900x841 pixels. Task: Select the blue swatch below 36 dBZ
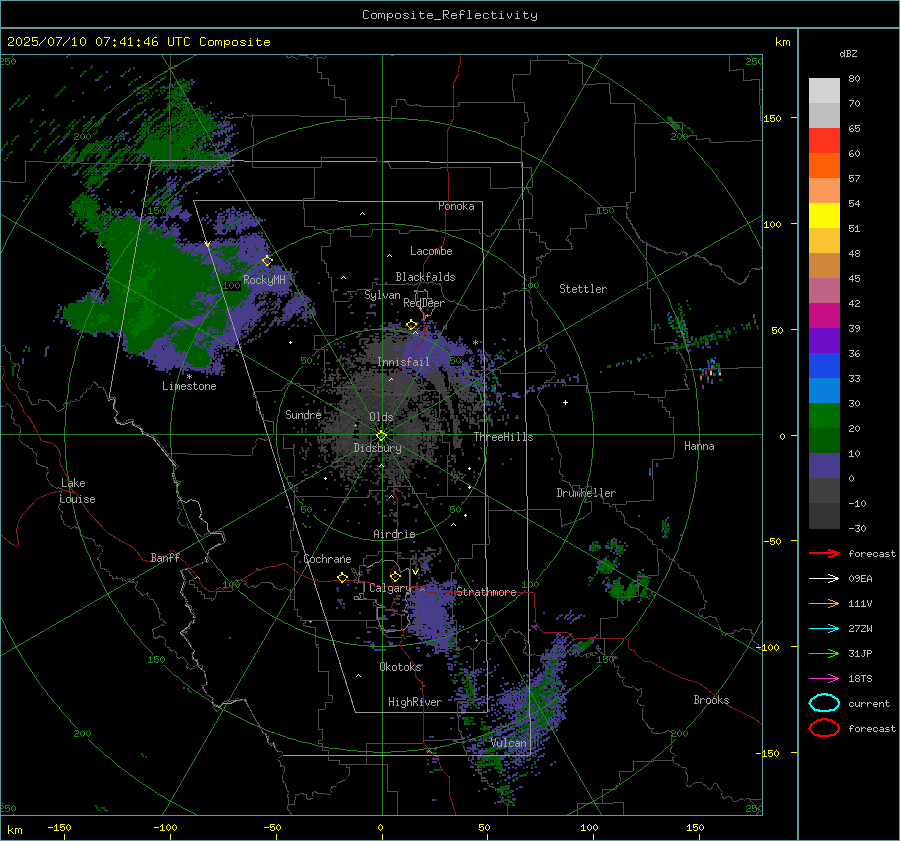tap(824, 366)
